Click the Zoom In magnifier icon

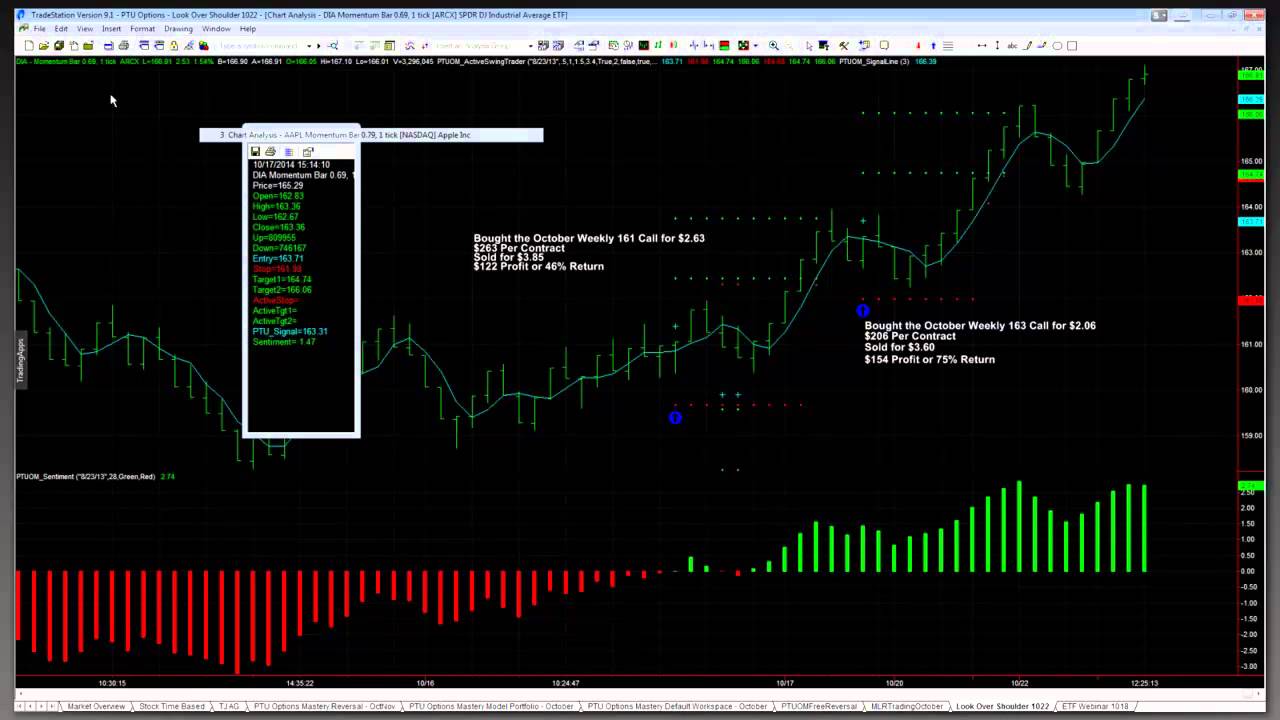point(773,46)
